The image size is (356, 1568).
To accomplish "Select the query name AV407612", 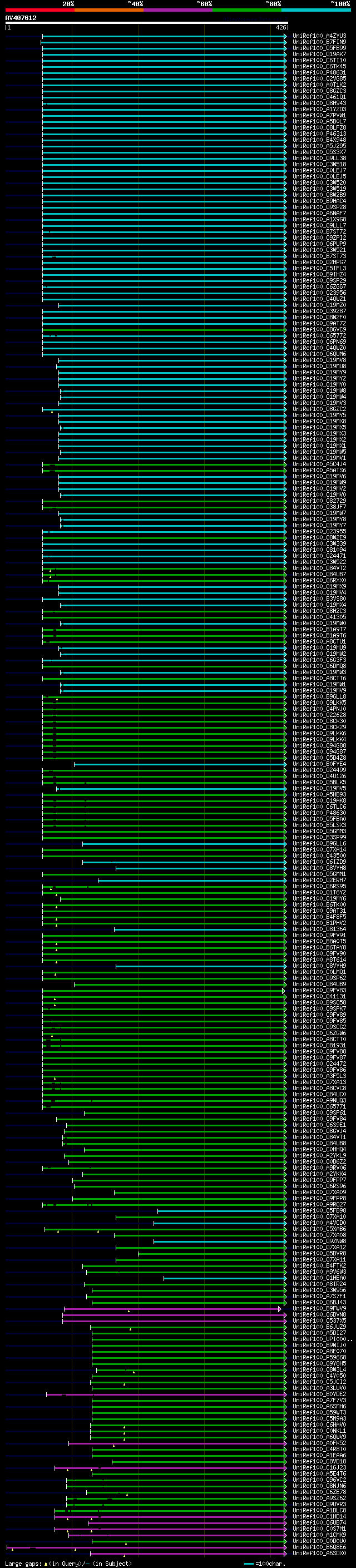I will point(21,18).
